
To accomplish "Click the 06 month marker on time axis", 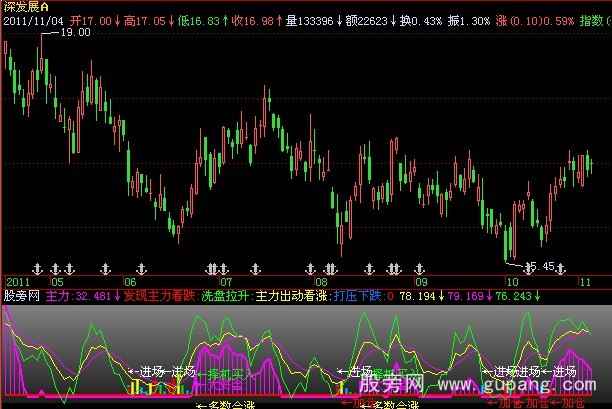I will (129, 283).
